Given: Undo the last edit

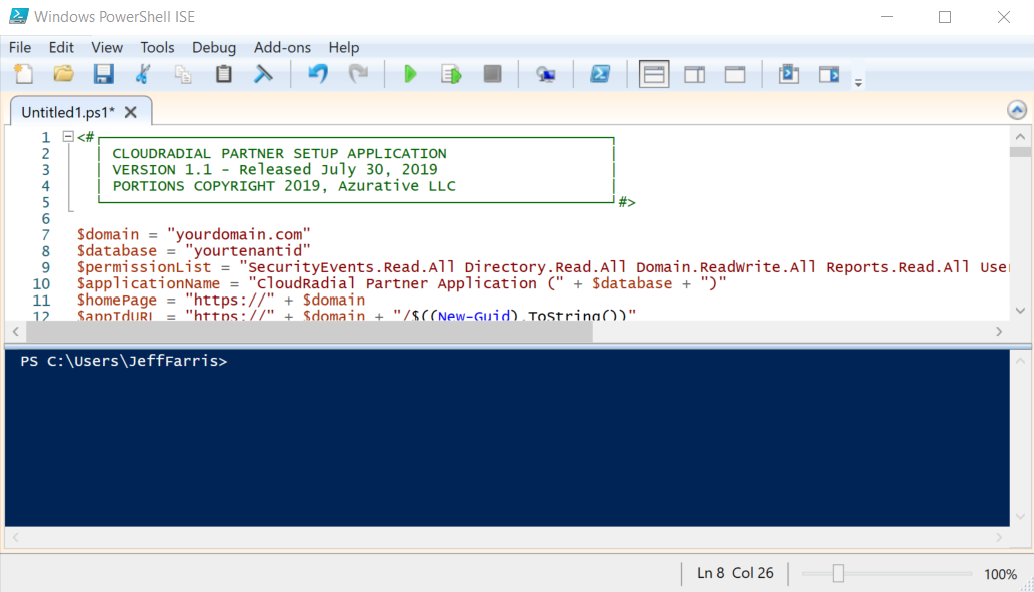Looking at the screenshot, I should 318,74.
